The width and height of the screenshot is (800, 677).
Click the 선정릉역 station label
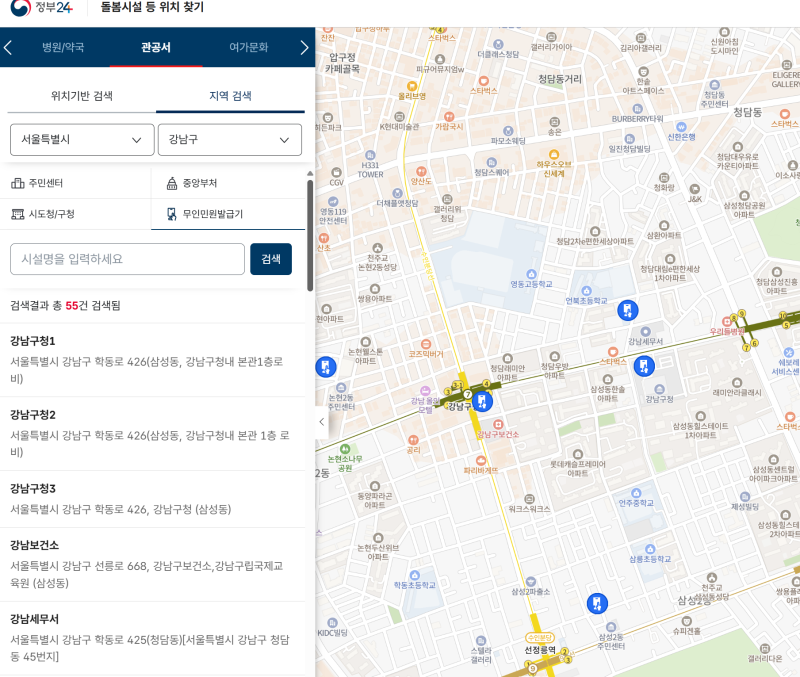pyautogui.click(x=540, y=649)
